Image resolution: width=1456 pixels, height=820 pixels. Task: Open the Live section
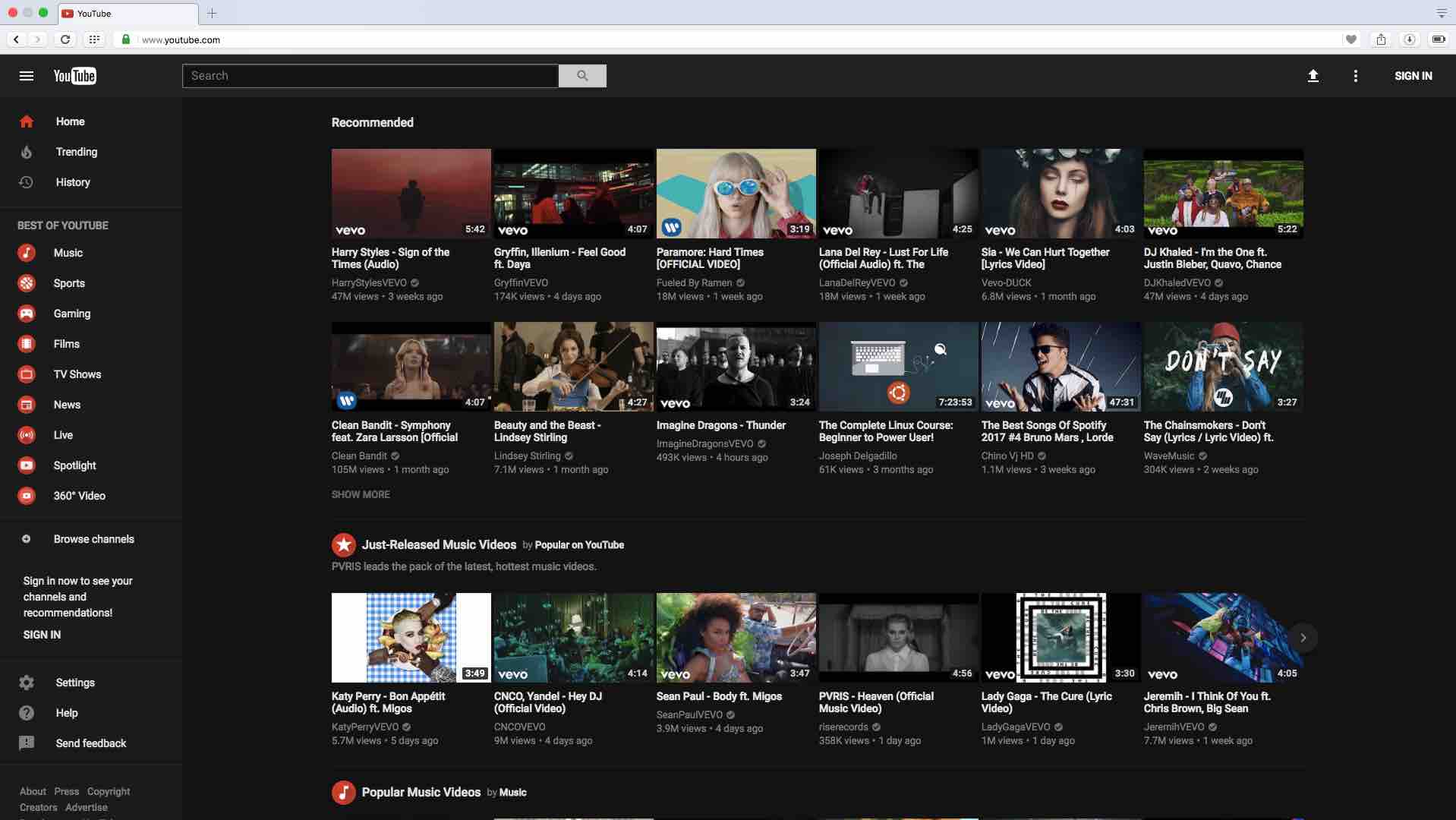(x=63, y=434)
